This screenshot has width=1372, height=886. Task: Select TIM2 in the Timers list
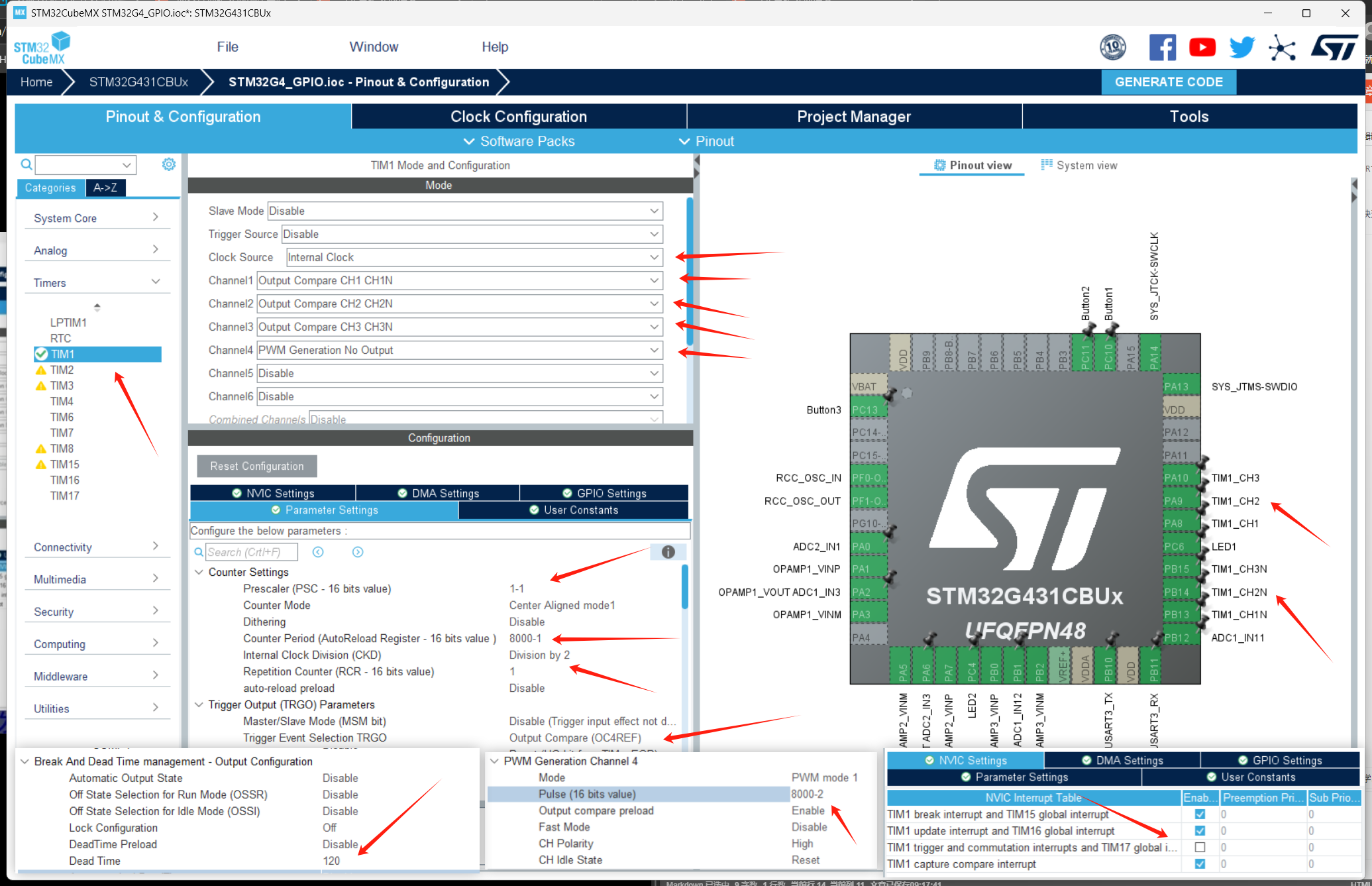62,370
